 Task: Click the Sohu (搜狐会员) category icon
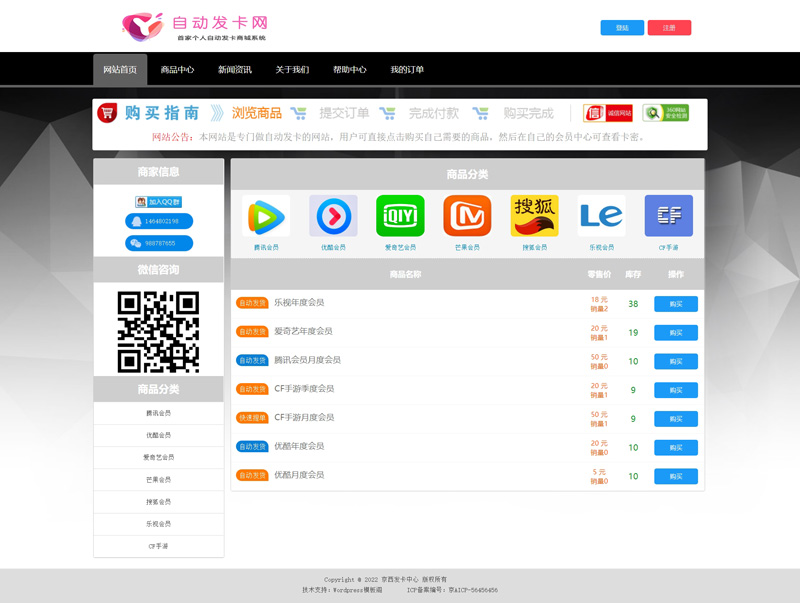point(534,215)
